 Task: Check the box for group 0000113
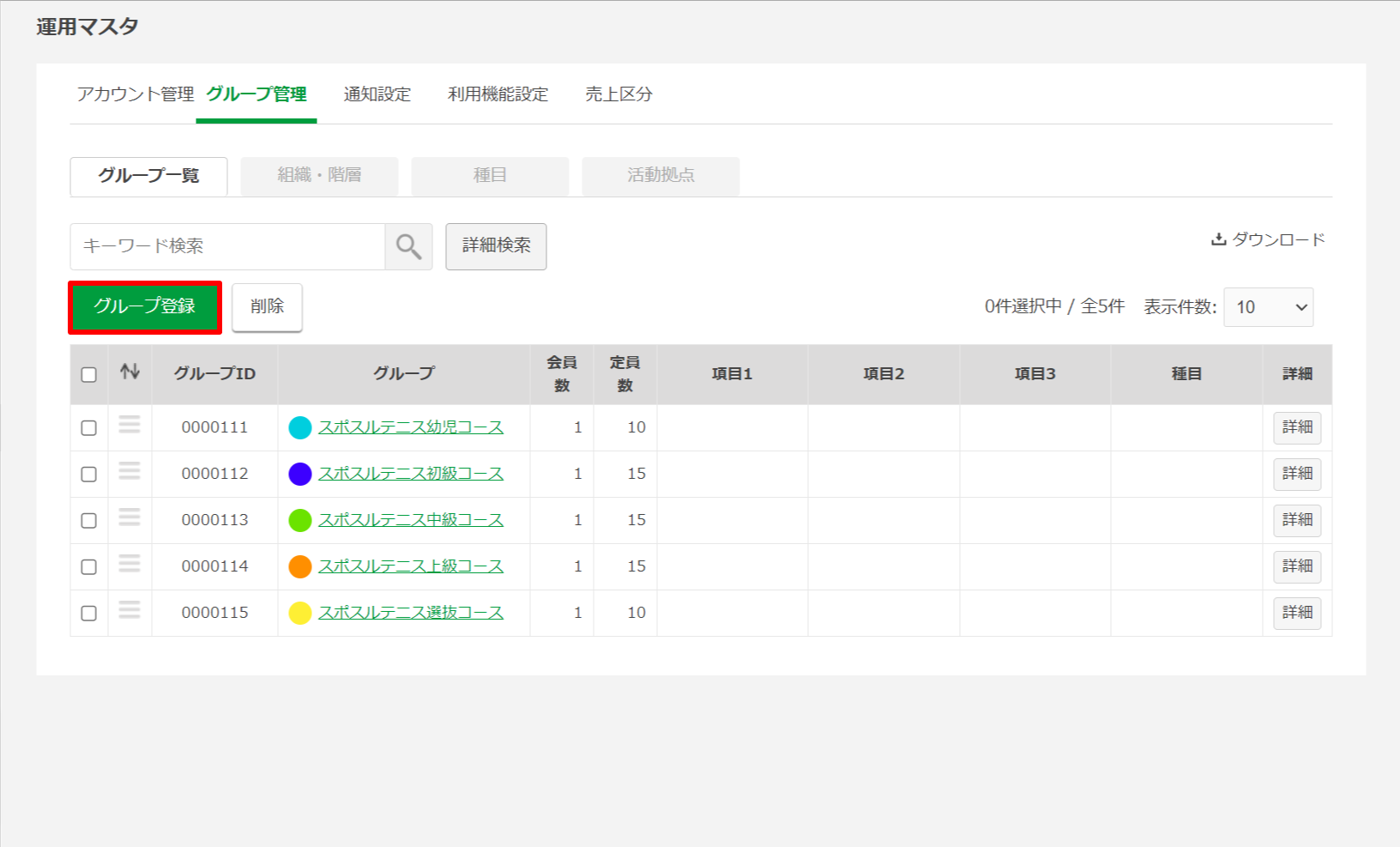[89, 521]
